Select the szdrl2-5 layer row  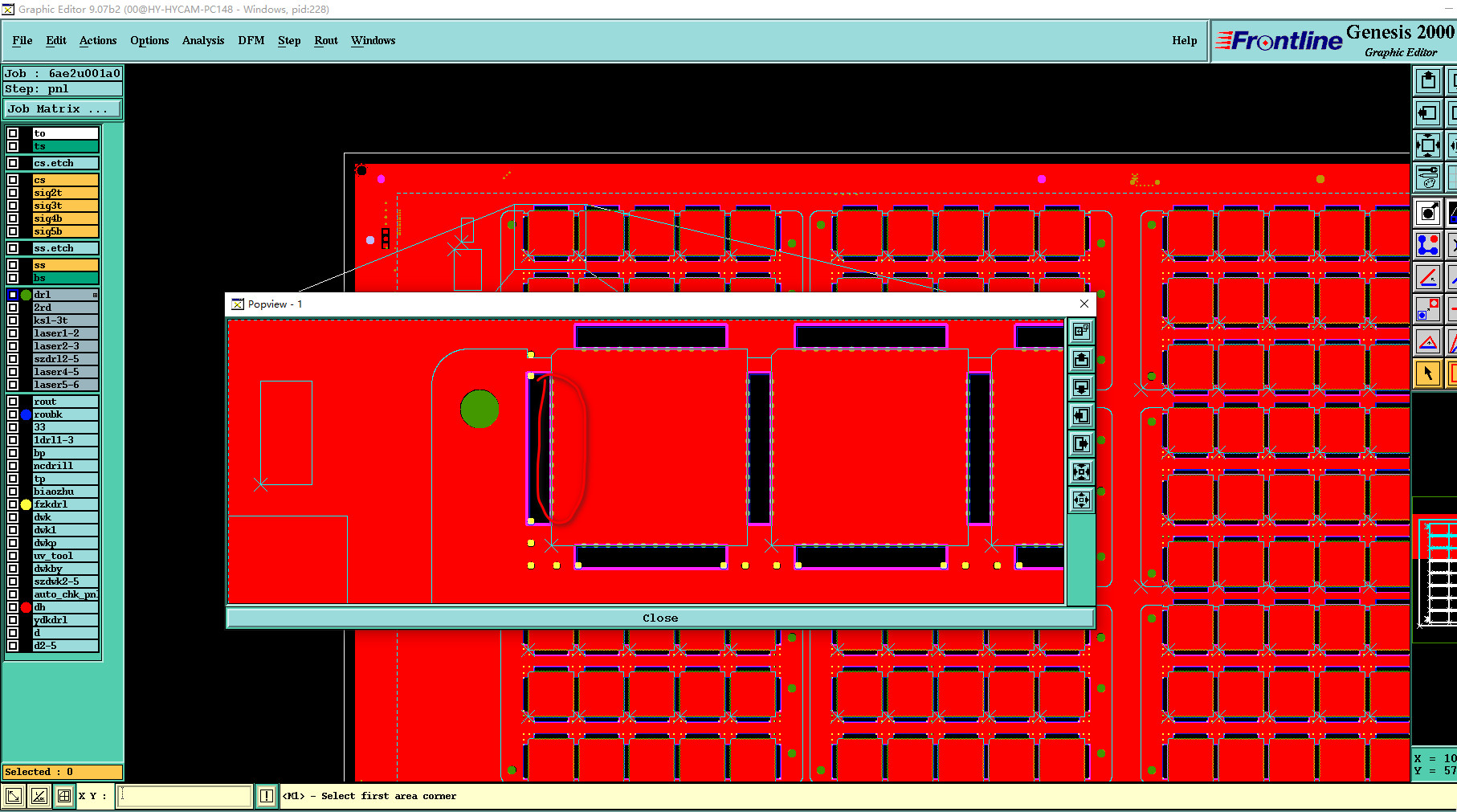[66, 359]
